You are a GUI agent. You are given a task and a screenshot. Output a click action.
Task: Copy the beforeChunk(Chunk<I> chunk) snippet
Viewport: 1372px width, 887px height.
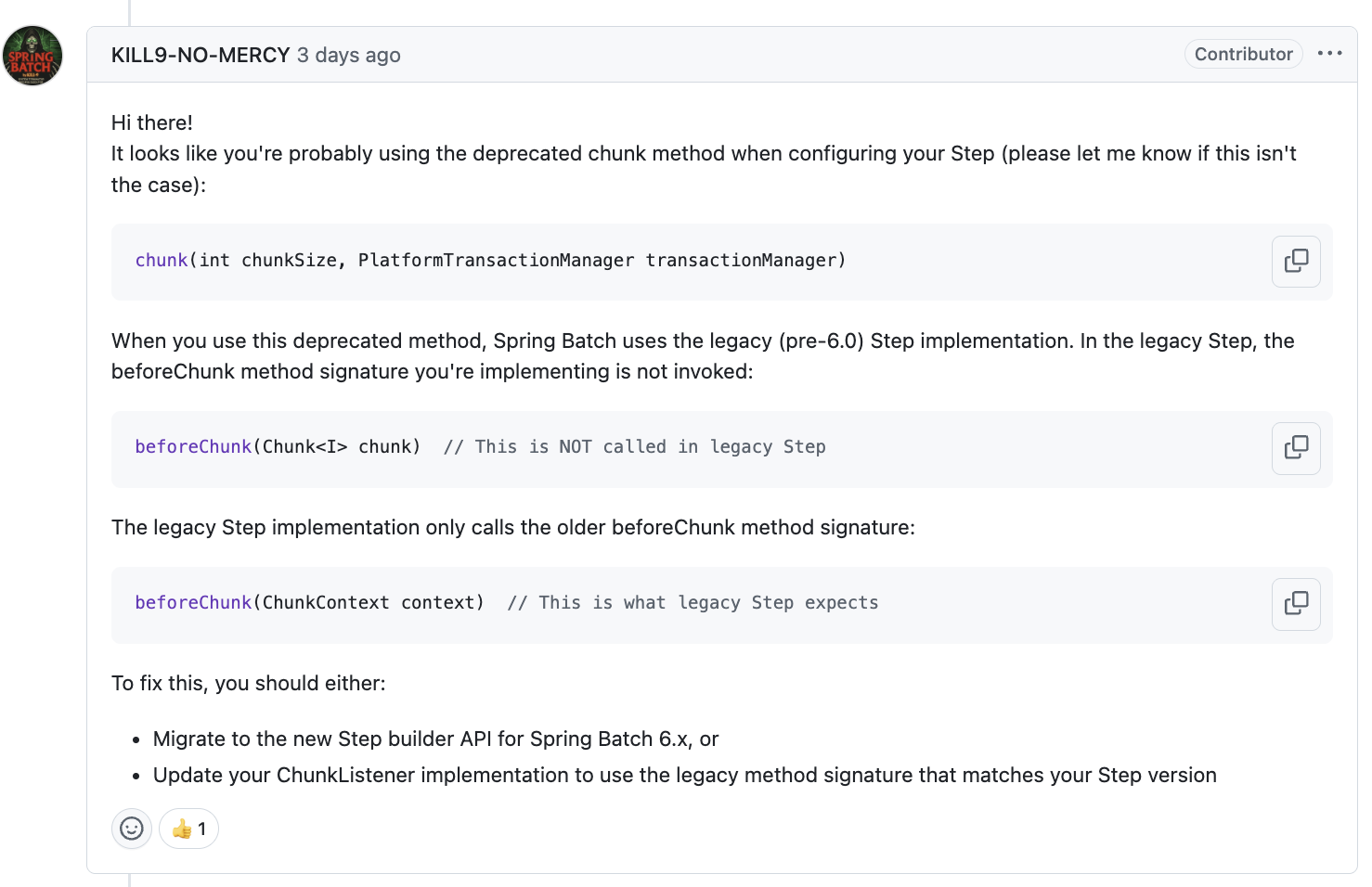click(1296, 448)
